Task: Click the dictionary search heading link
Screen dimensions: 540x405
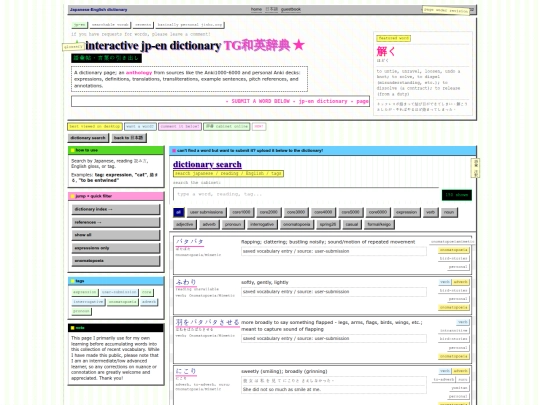Action: 207,164
